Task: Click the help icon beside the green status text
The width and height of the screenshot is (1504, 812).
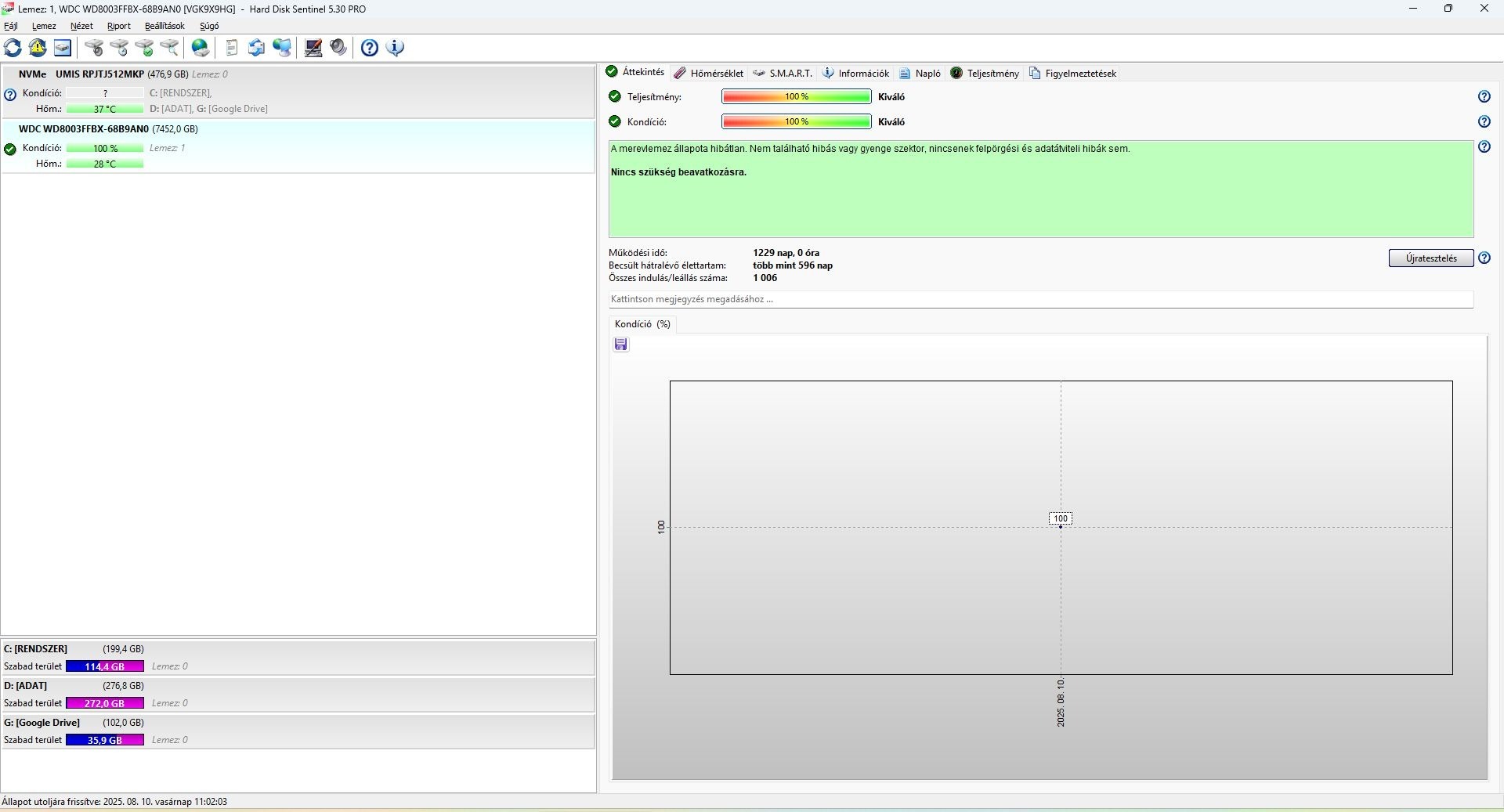Action: pyautogui.click(x=1484, y=146)
